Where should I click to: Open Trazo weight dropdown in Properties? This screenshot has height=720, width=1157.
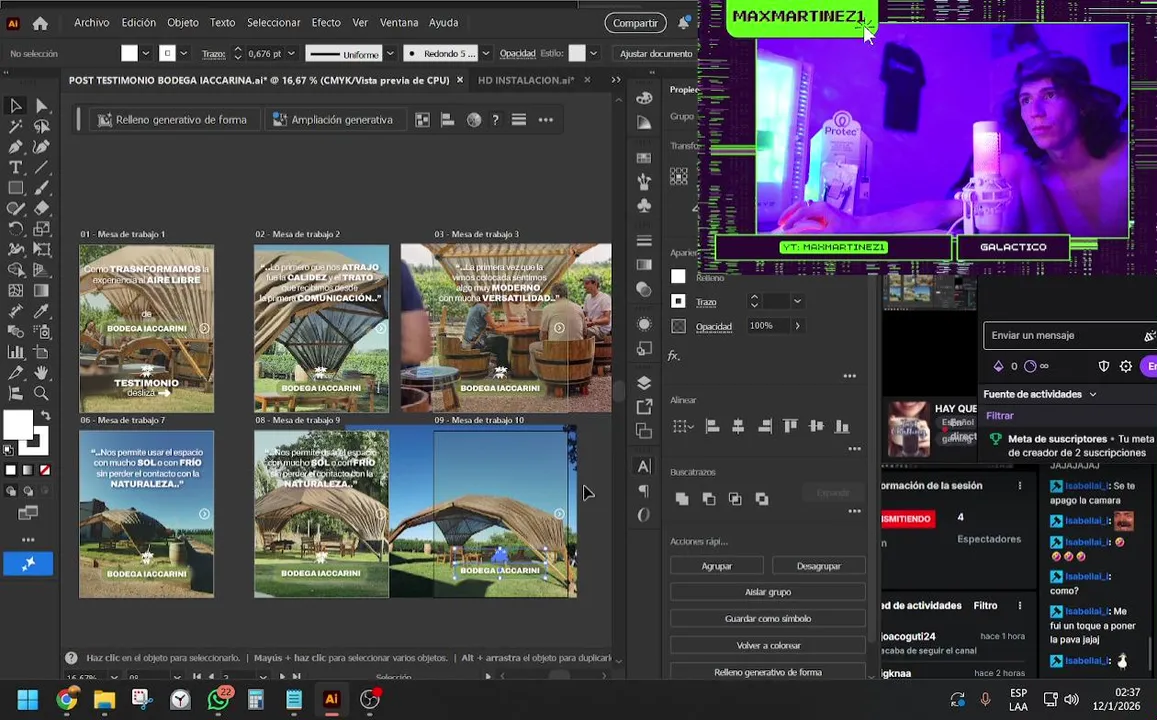(x=798, y=301)
